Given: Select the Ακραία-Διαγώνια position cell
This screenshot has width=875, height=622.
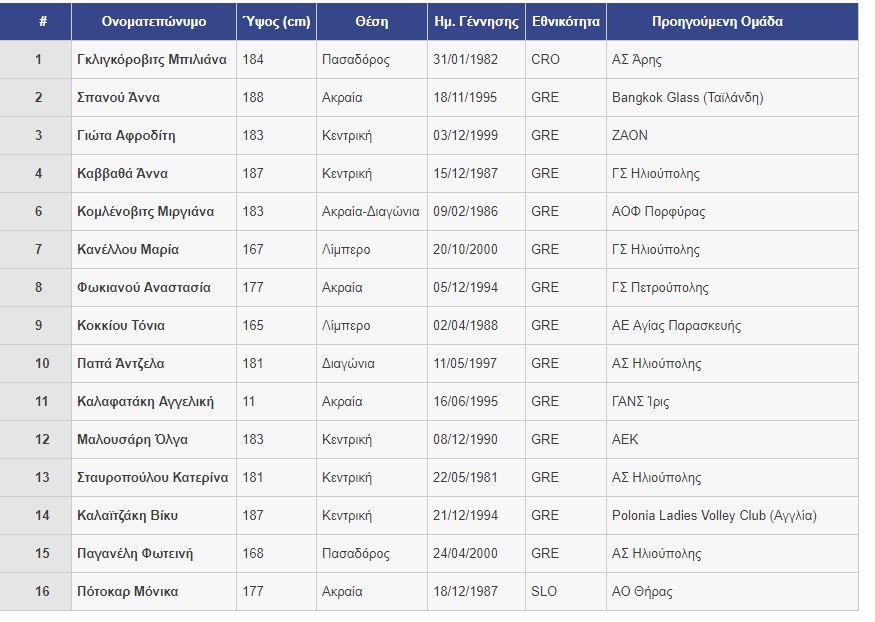Looking at the screenshot, I should click(x=372, y=211).
